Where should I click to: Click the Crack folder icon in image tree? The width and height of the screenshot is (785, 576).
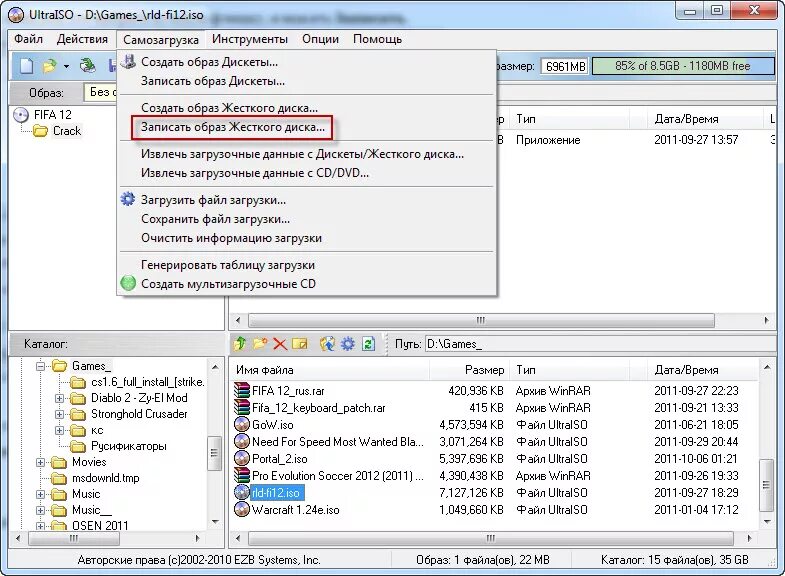click(40, 131)
